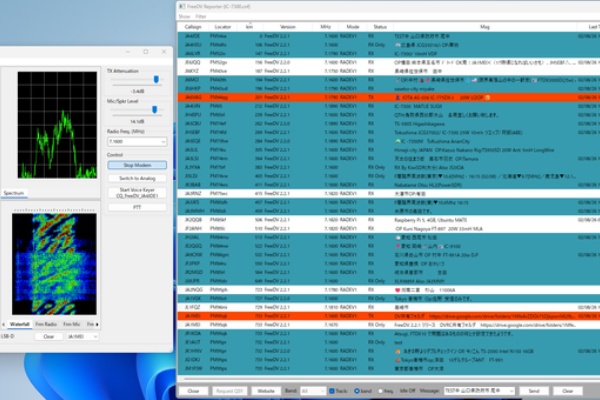Switch to the Frm Mic tab

[72, 324]
